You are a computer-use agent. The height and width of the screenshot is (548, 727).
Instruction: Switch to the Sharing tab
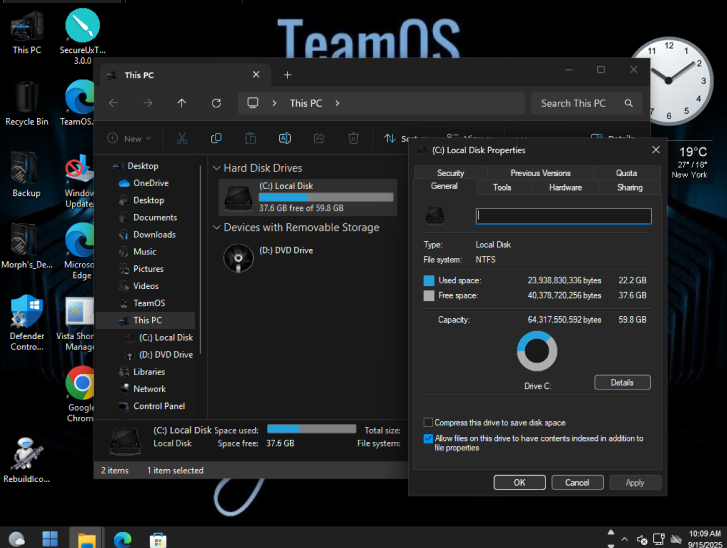coord(630,187)
